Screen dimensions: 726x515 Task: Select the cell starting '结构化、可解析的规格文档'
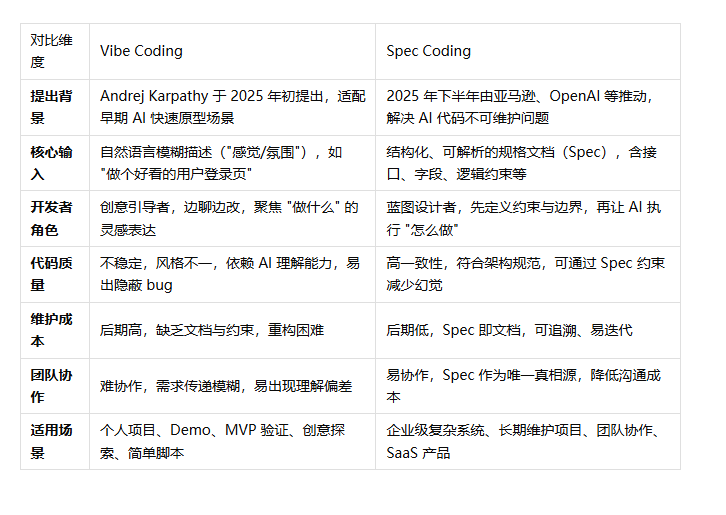(528, 163)
